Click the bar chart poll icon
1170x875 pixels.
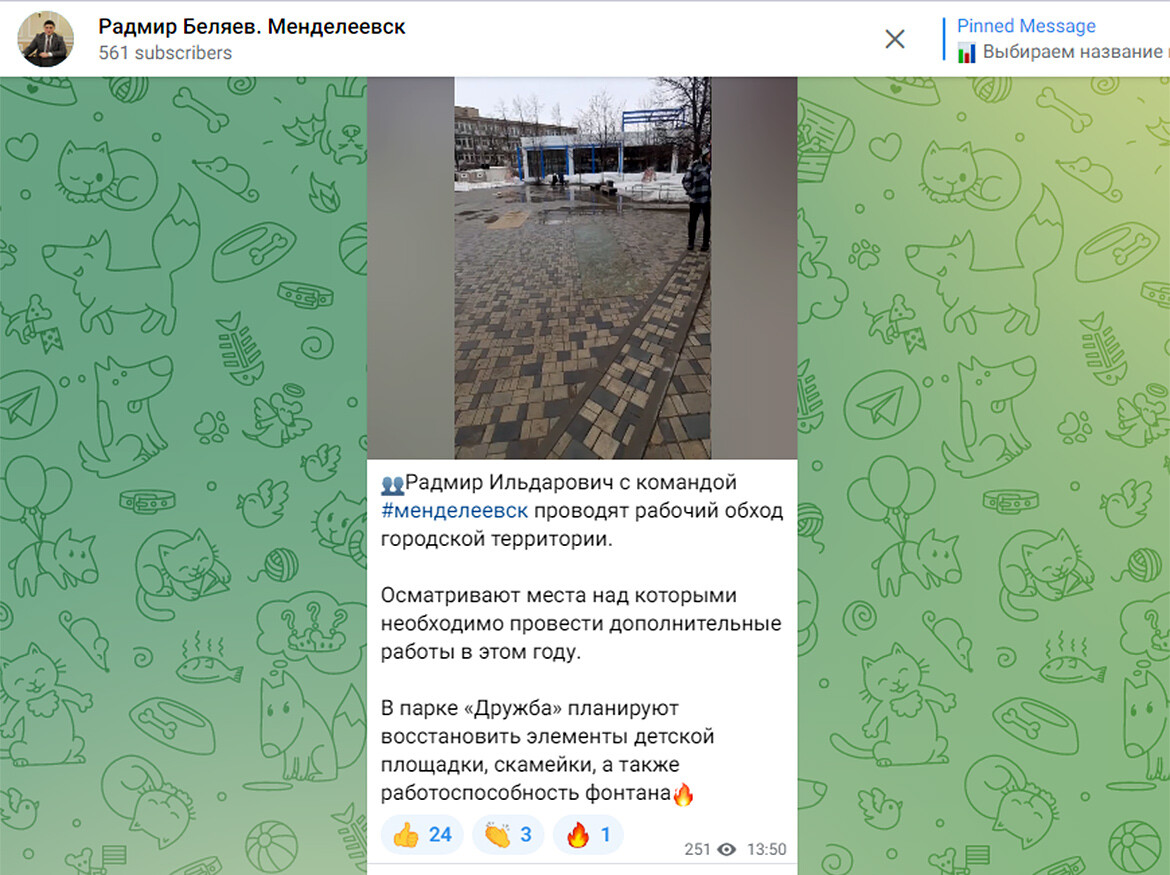pyautogui.click(x=967, y=53)
